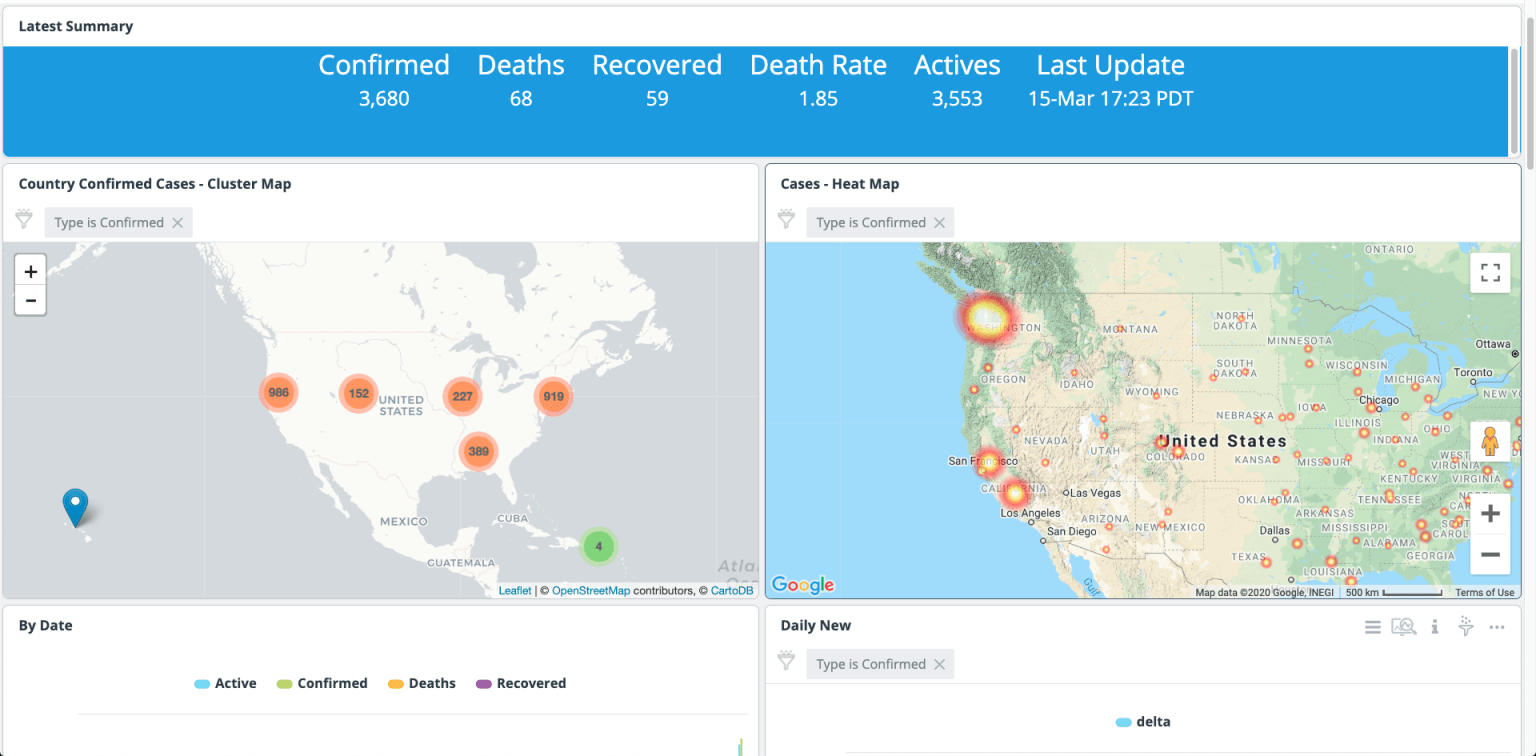Screen dimensions: 1536x756
Task: Open the OpenStreetMap contributors link
Action: [x=591, y=590]
